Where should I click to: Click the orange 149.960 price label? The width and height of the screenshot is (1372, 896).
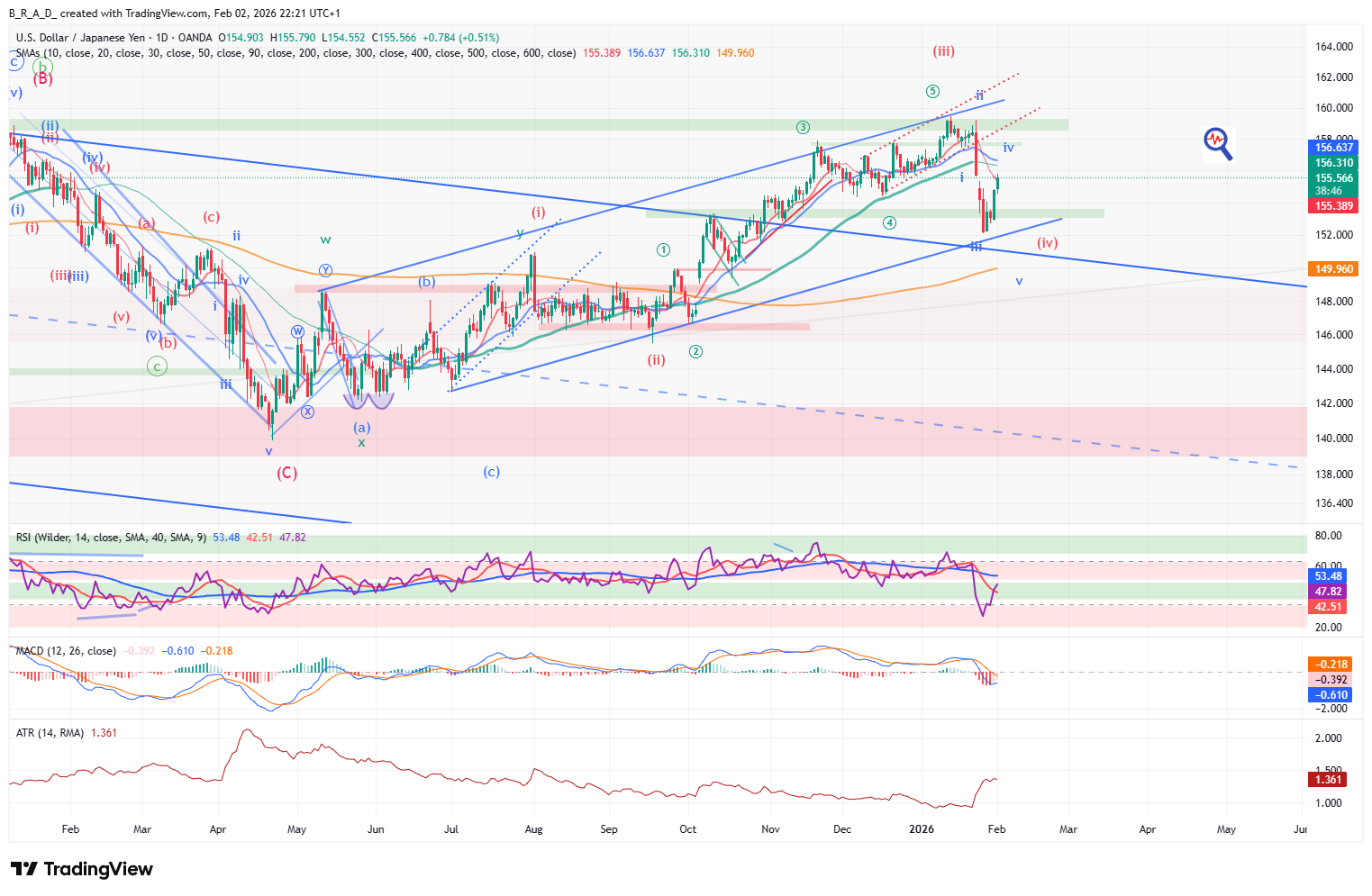[1333, 269]
